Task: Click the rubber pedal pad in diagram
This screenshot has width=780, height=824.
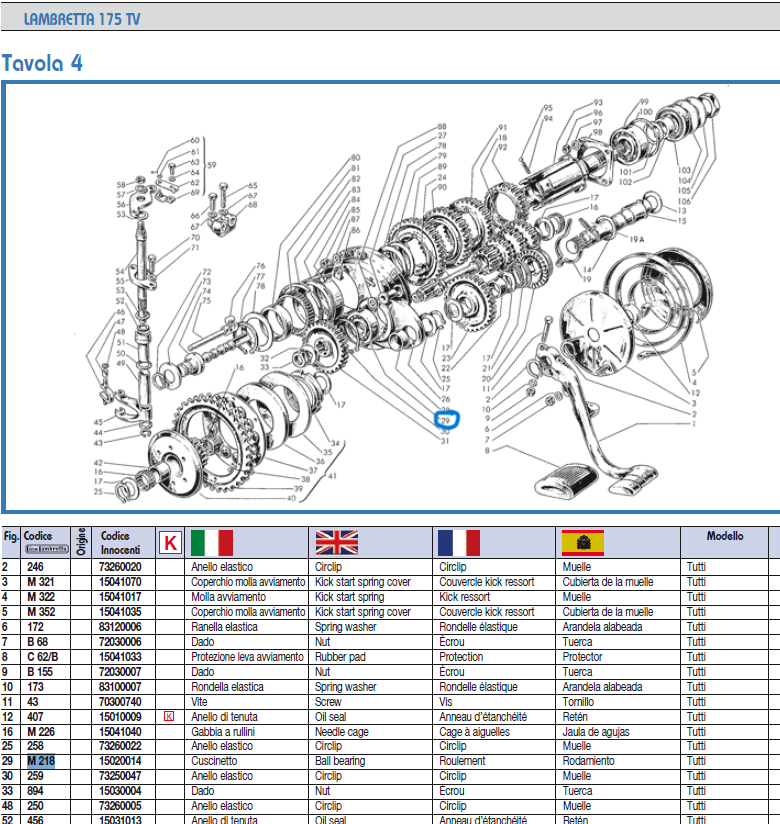Action: click(566, 479)
